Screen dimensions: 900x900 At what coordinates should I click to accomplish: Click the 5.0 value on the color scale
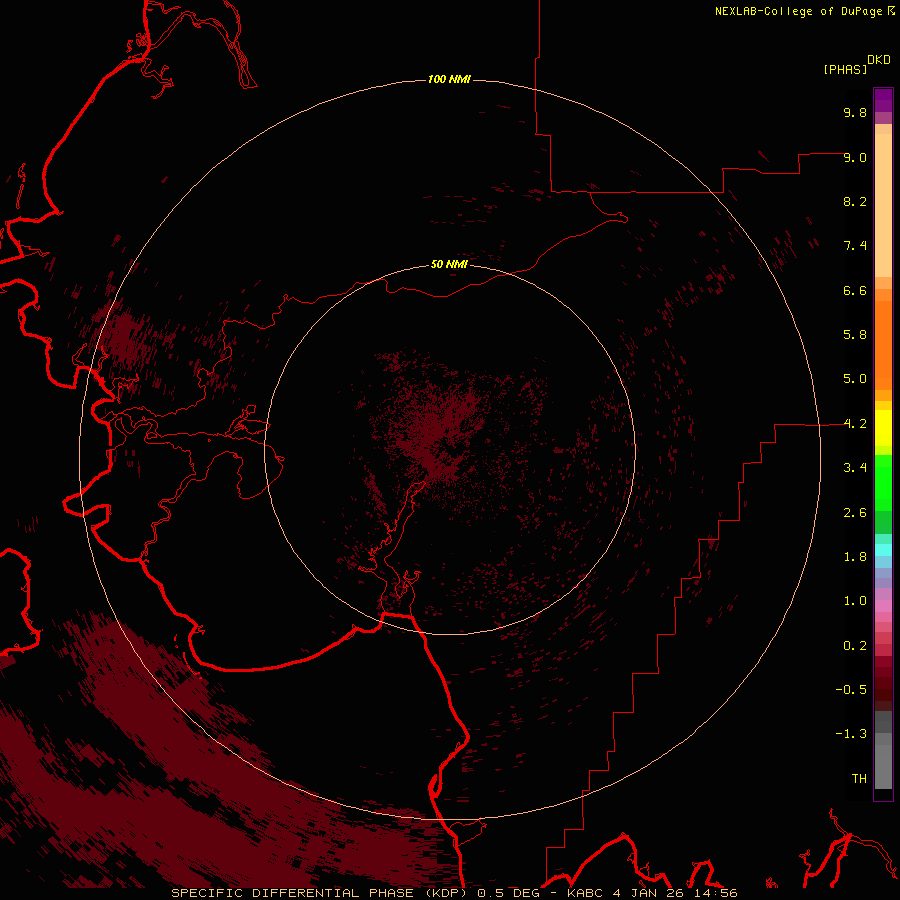point(855,379)
